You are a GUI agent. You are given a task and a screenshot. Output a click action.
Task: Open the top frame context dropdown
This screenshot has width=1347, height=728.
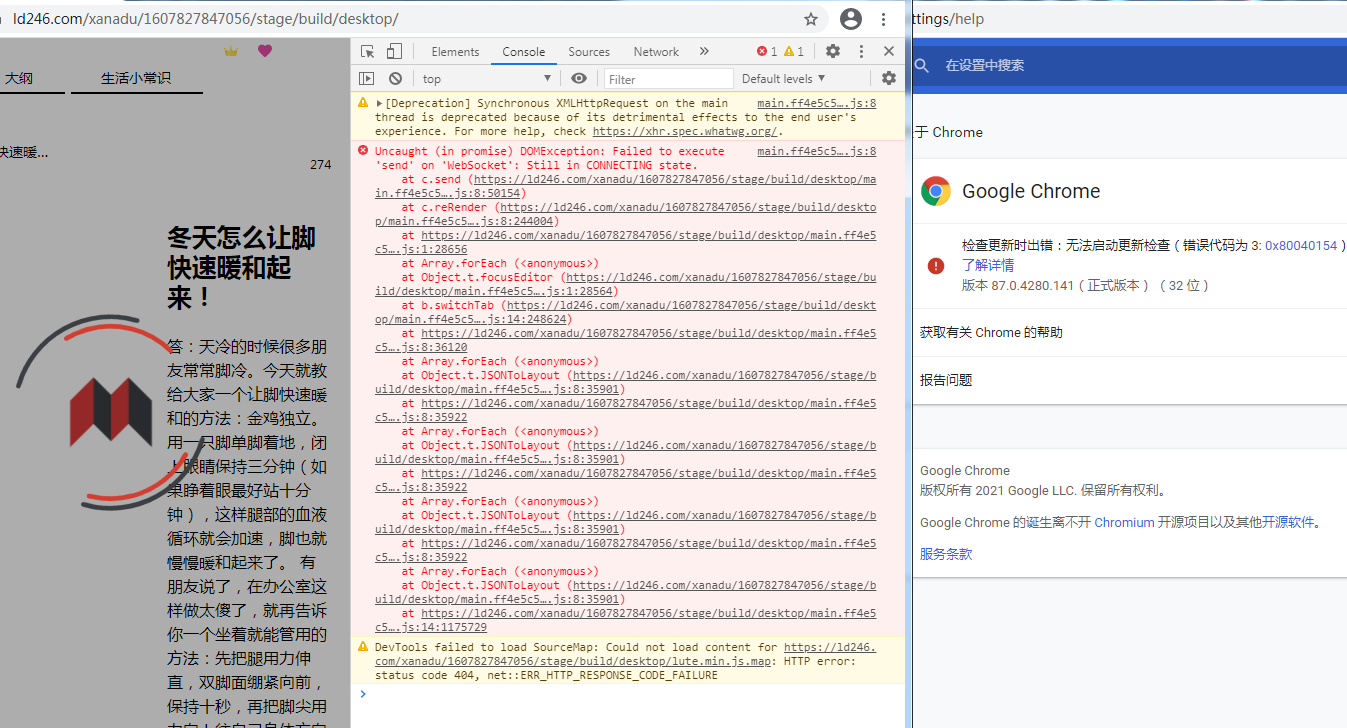(x=485, y=78)
